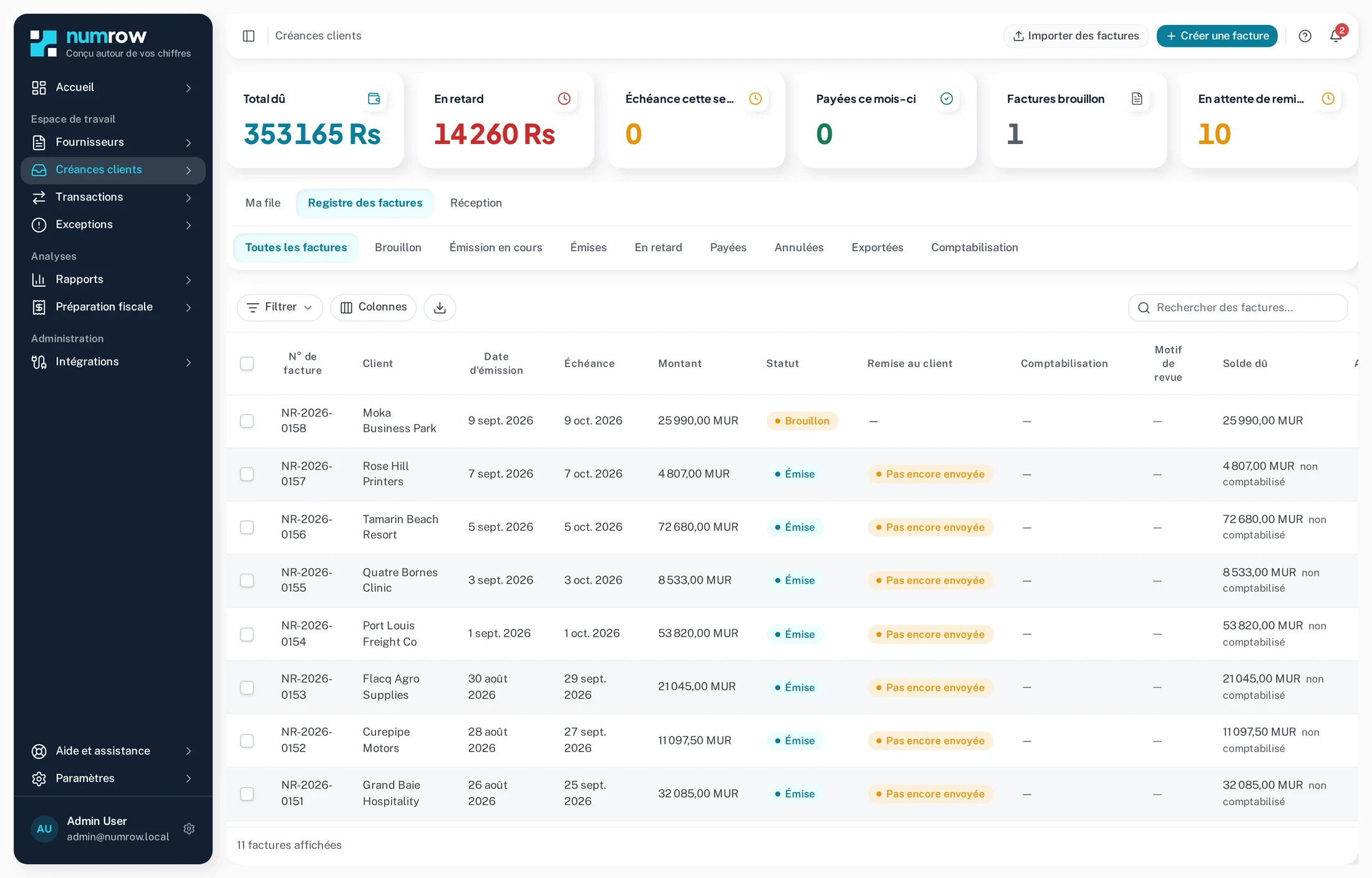Select the Brouillon filter tab
This screenshot has height=878, width=1372.
click(x=398, y=248)
